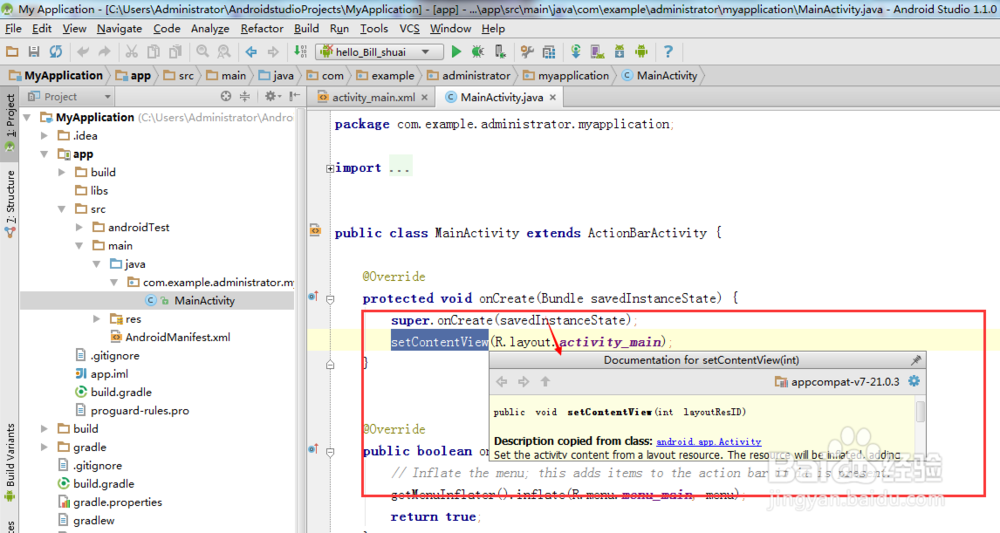Click documentation popup forward arrow

pos(524,381)
